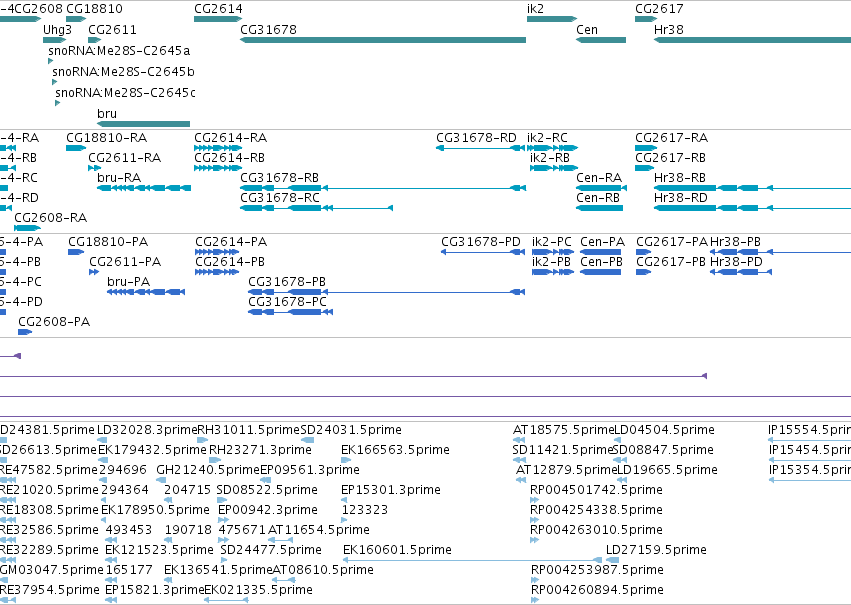
Task: Click EST LD04504.5prime
Action: (x=664, y=430)
